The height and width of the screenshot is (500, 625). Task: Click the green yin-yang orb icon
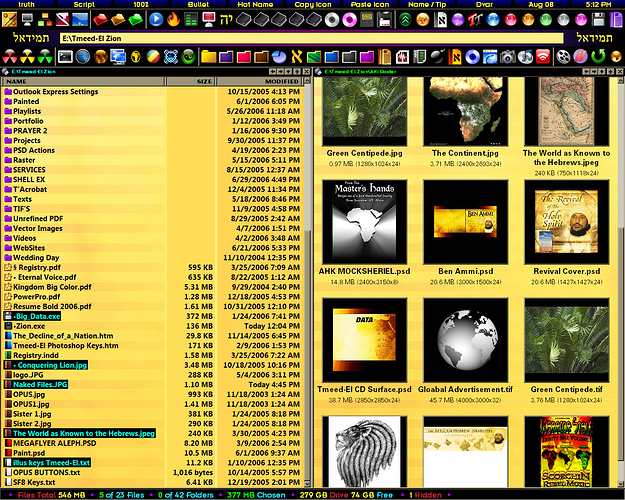(x=188, y=57)
